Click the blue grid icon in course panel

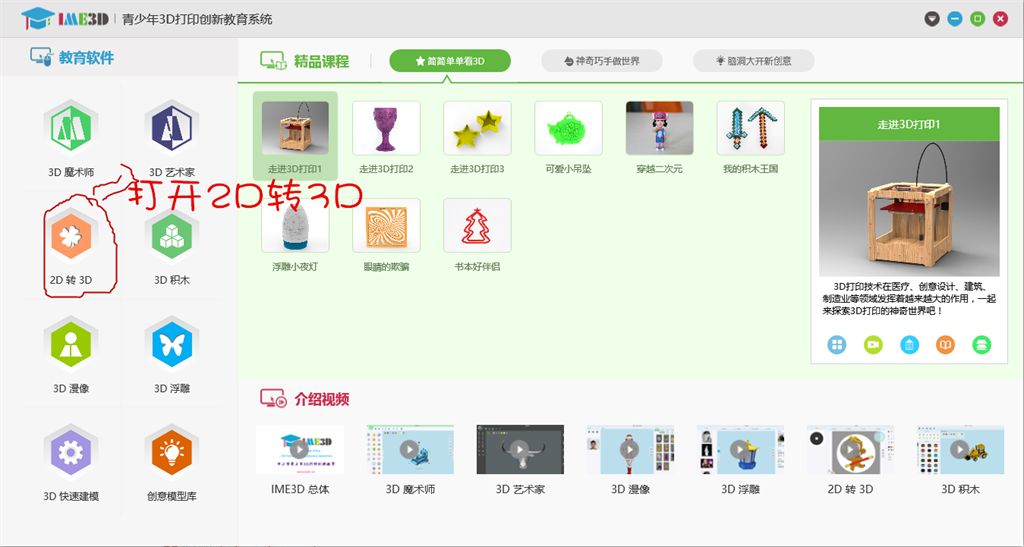(x=837, y=345)
